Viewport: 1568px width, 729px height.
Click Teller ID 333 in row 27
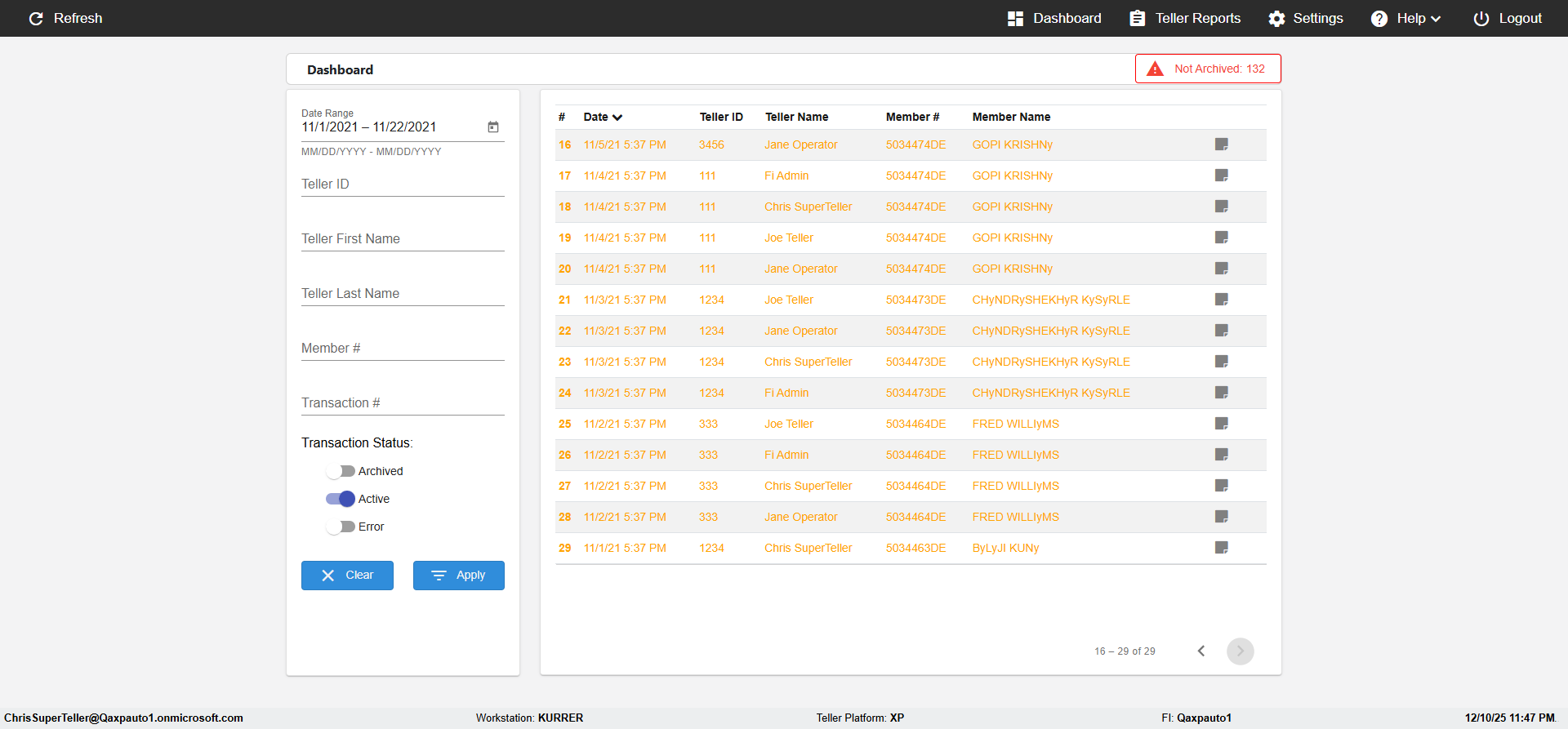coord(708,486)
